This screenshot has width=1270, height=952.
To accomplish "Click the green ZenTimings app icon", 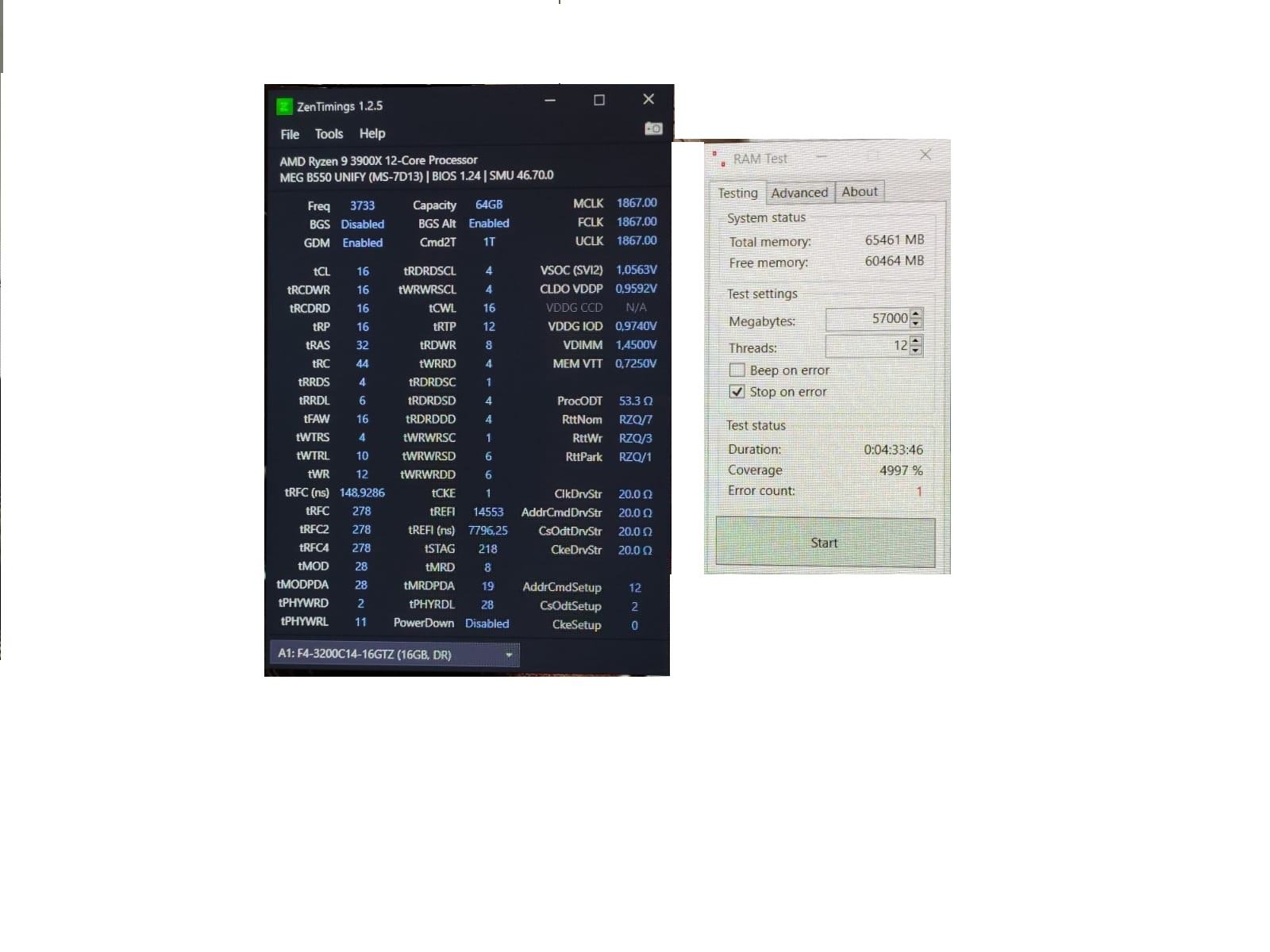I will (284, 106).
